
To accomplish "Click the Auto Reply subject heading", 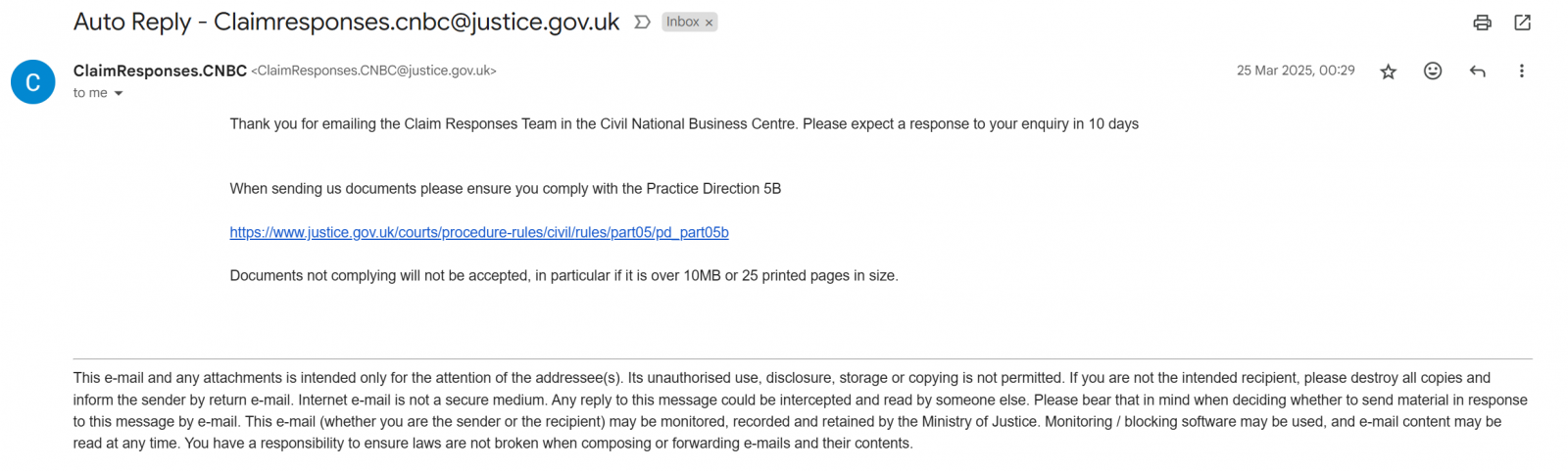I will click(x=347, y=22).
